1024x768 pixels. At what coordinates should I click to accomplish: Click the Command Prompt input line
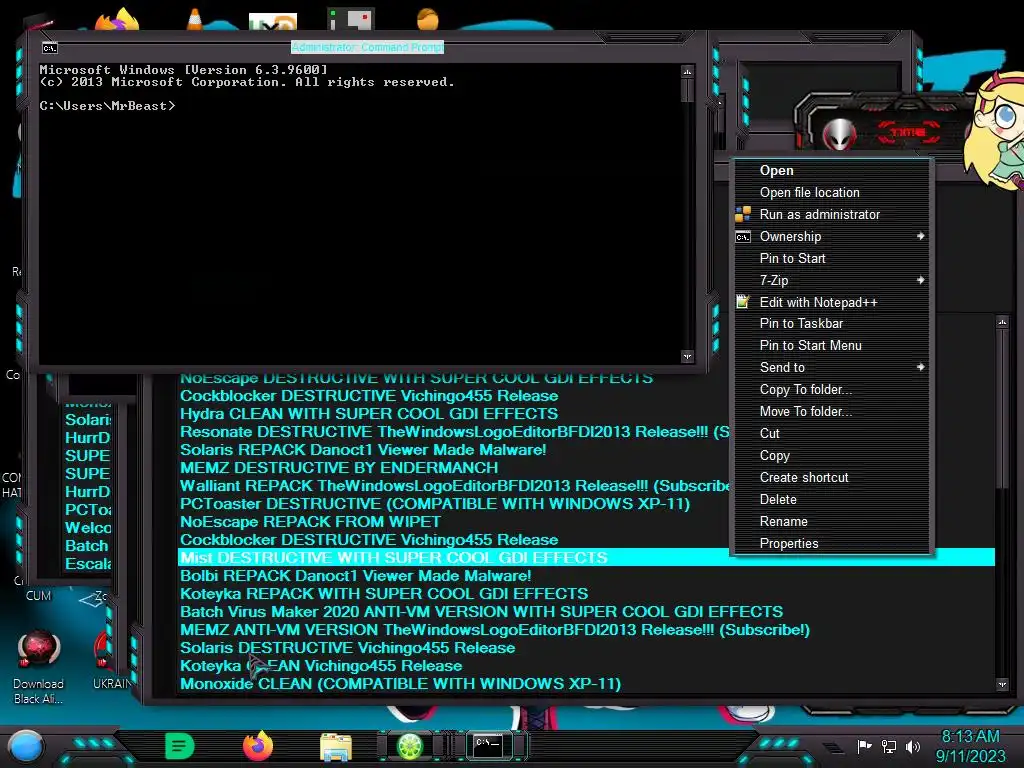pos(107,106)
